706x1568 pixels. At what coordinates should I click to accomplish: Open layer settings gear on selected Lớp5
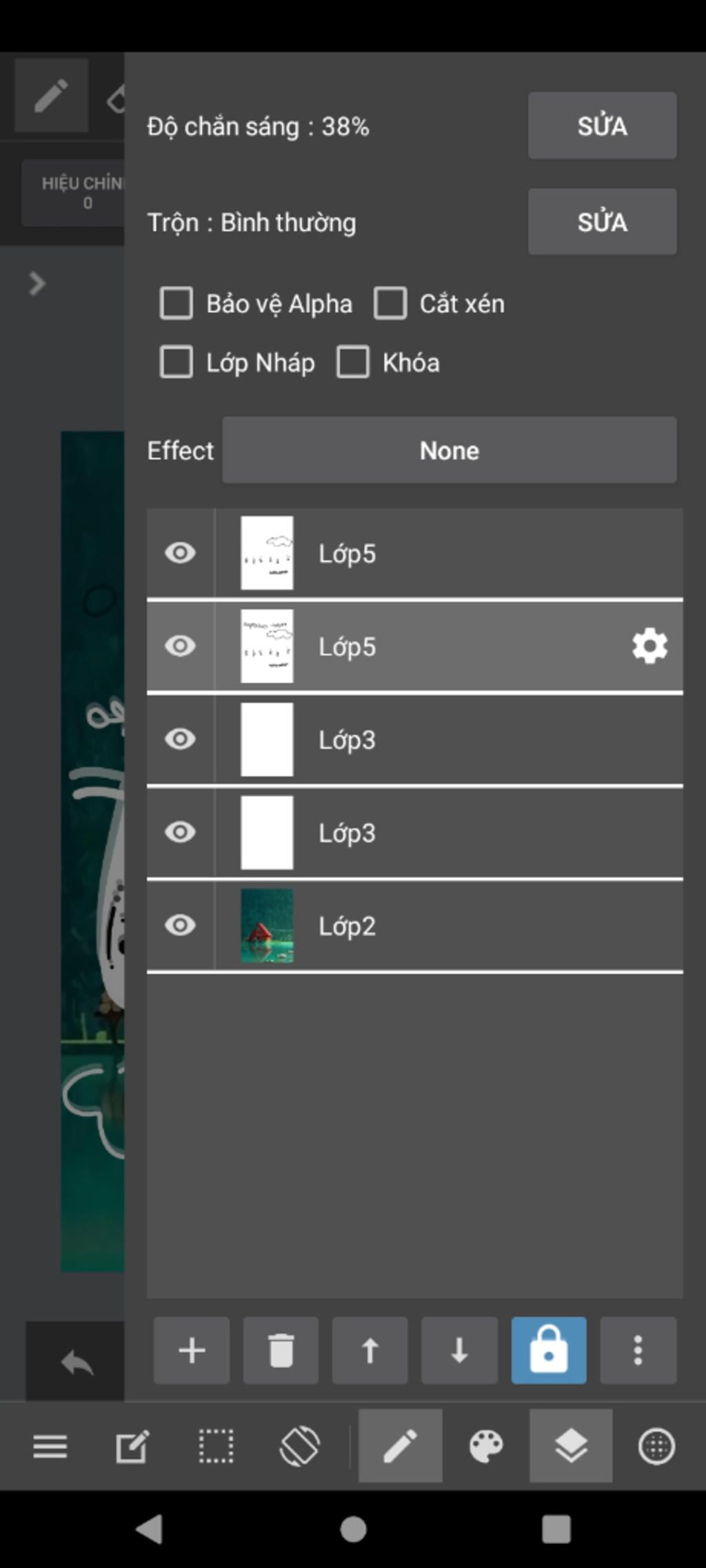649,646
